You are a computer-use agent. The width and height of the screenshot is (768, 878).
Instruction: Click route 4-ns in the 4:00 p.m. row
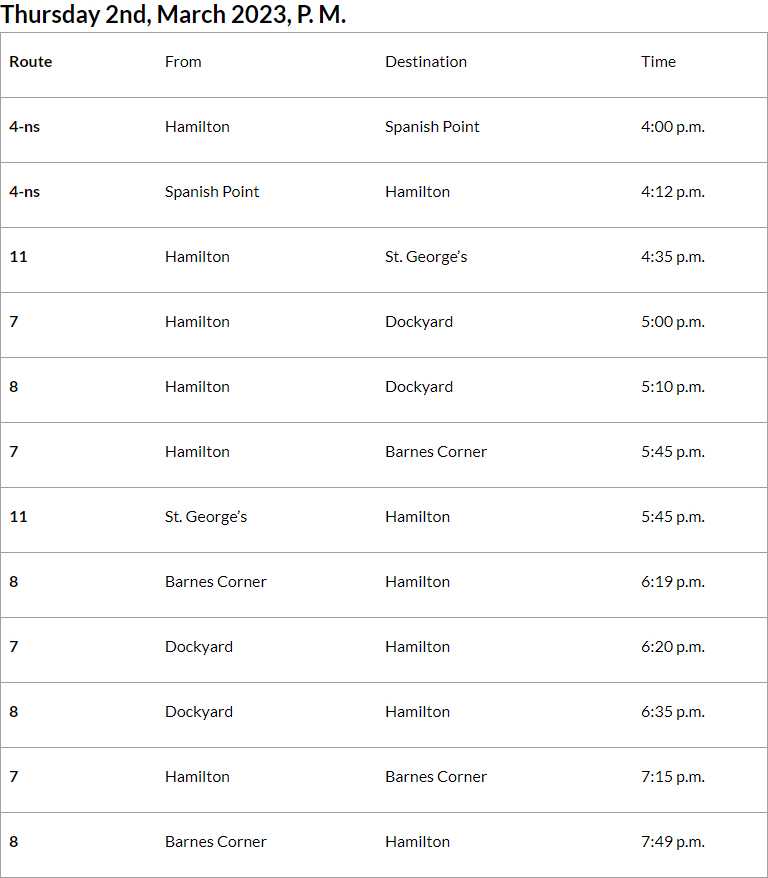25,127
